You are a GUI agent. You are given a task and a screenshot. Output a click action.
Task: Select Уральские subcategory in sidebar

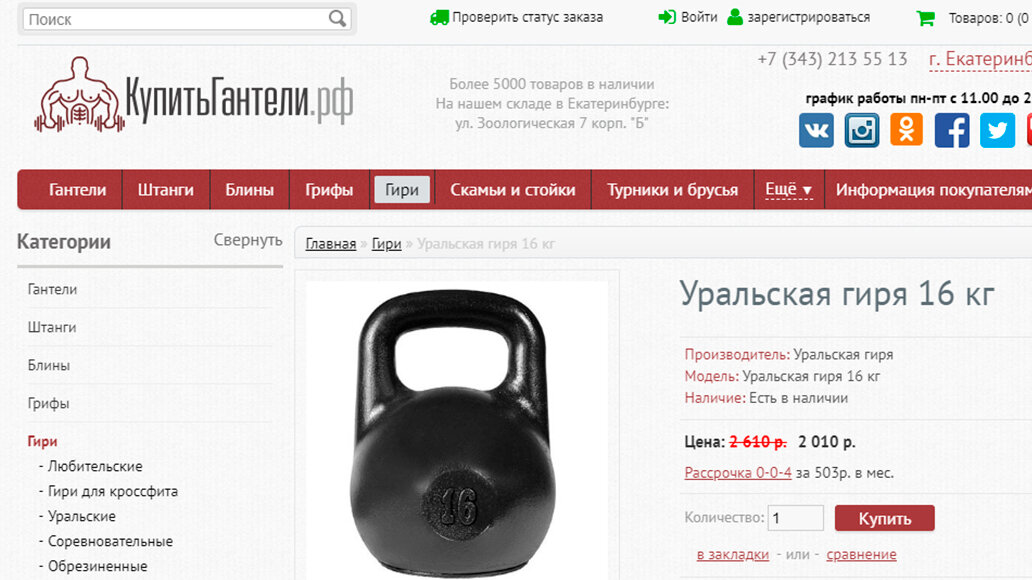coord(81,516)
